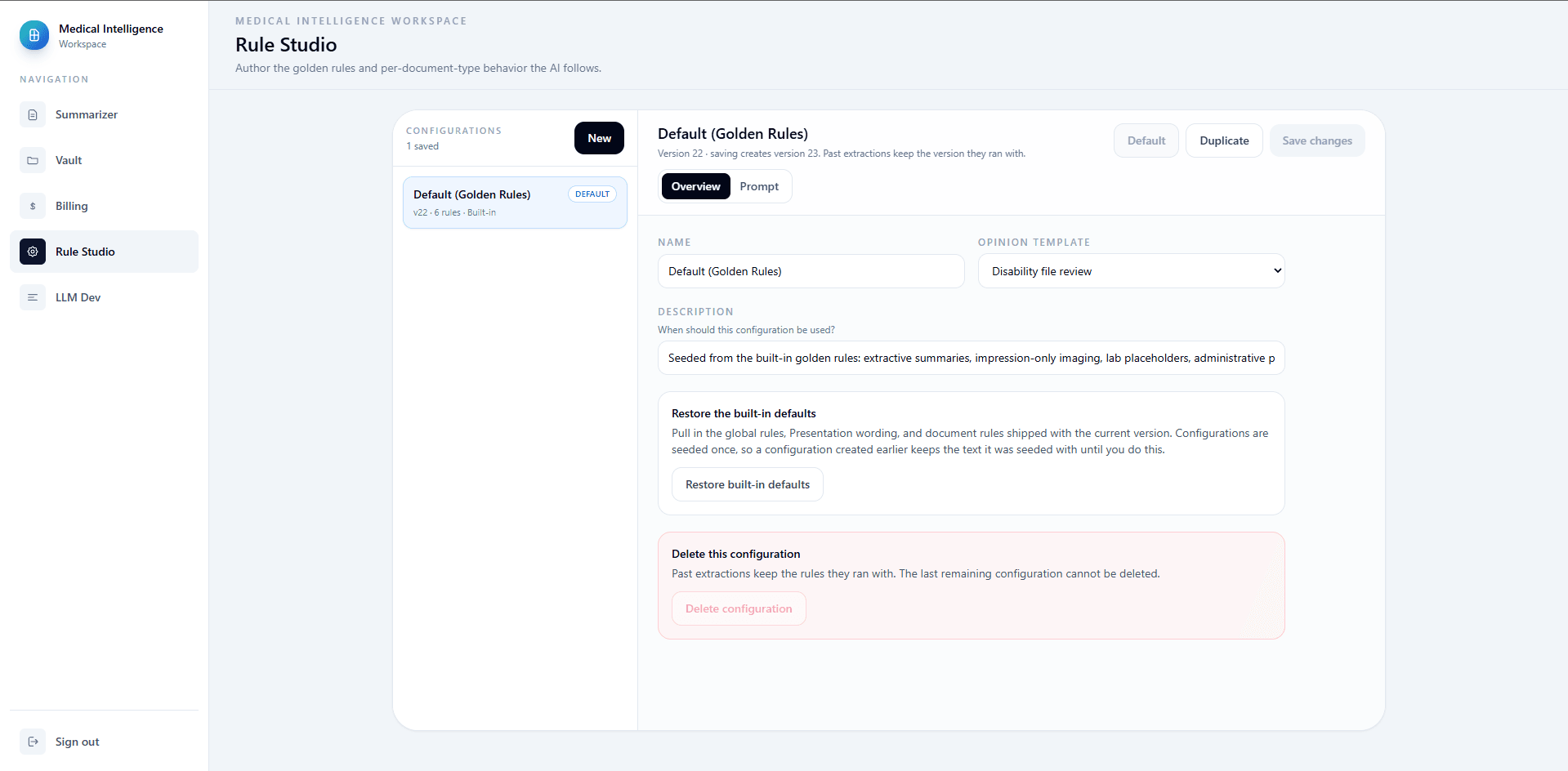Click 'Restore the built-in defaults' heading

click(x=744, y=413)
